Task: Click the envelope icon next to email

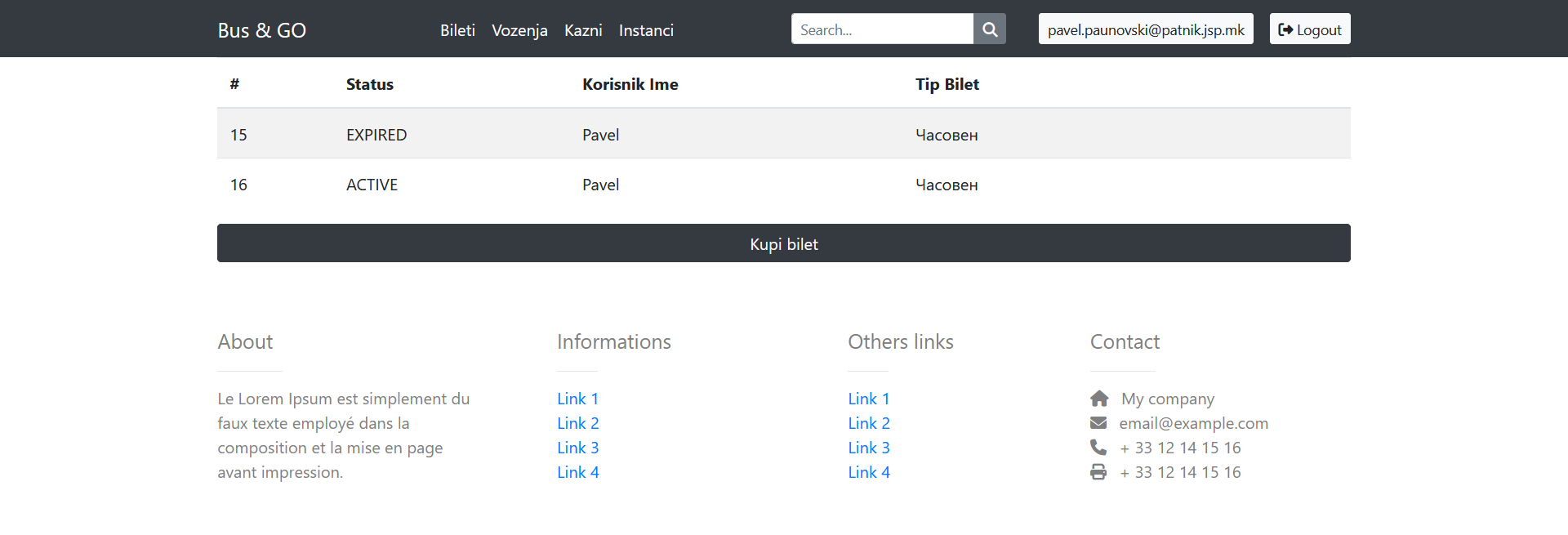Action: click(x=1098, y=423)
